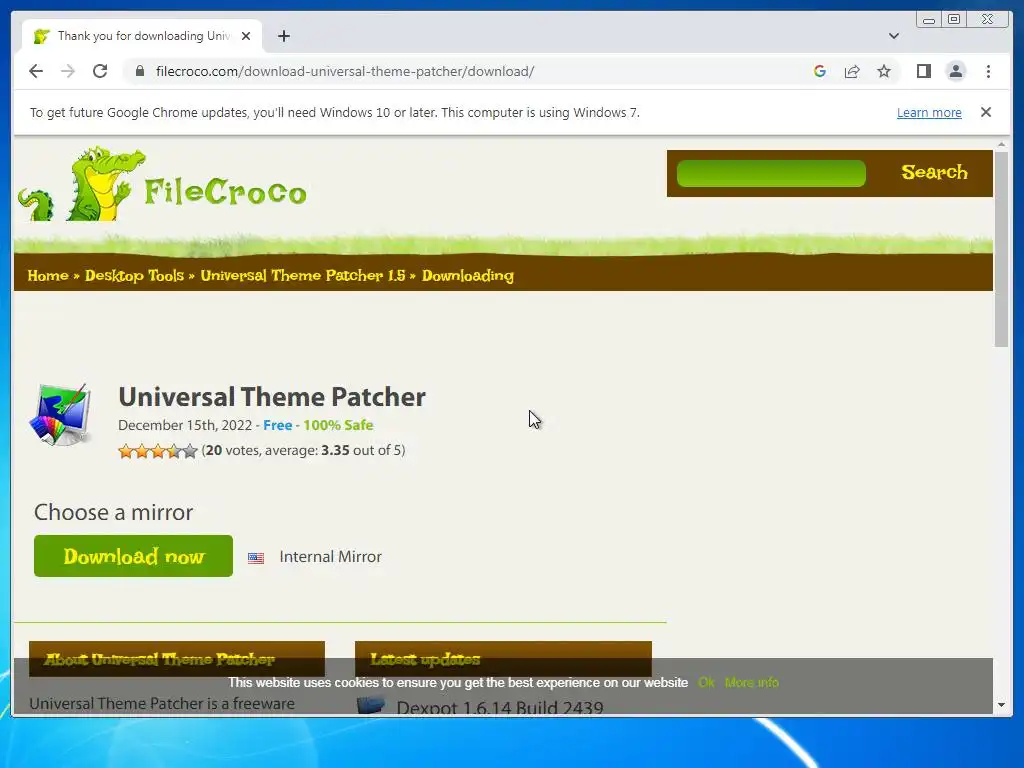Click the Universal Theme Patcher app icon

(x=60, y=414)
